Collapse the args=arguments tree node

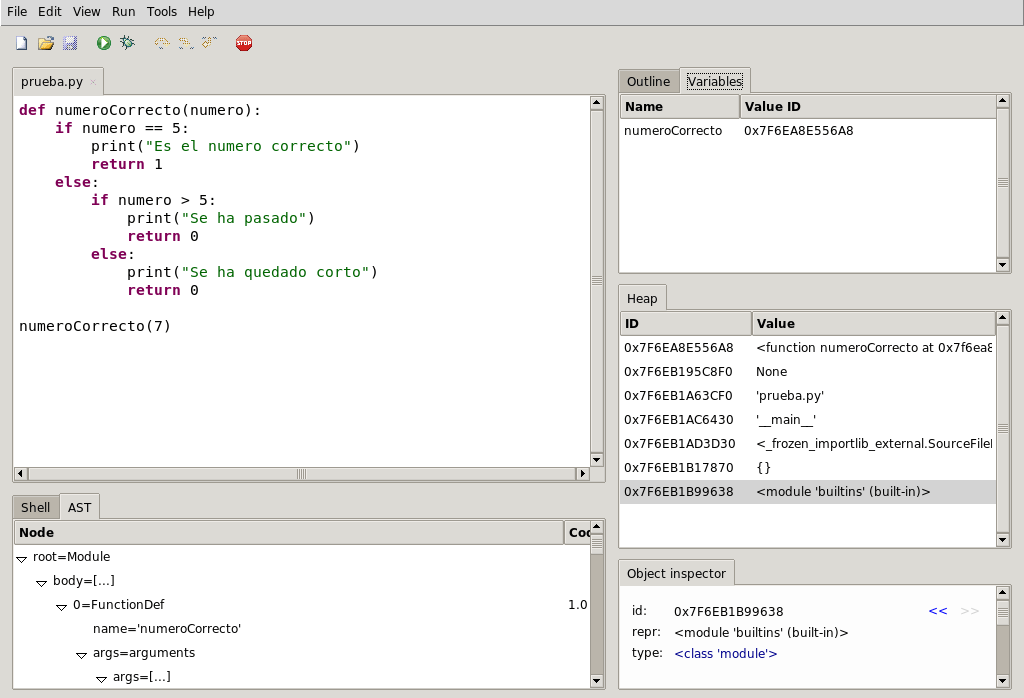click(82, 655)
